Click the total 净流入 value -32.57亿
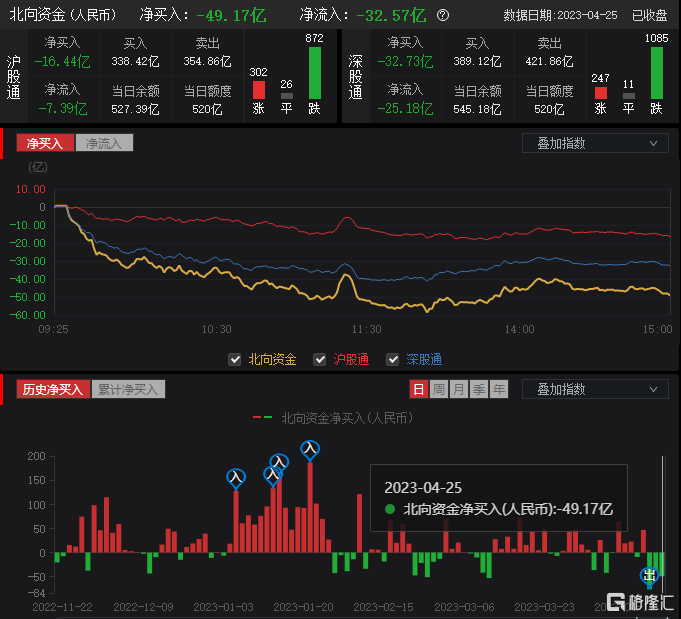This screenshot has height=619, width=681. [x=391, y=16]
